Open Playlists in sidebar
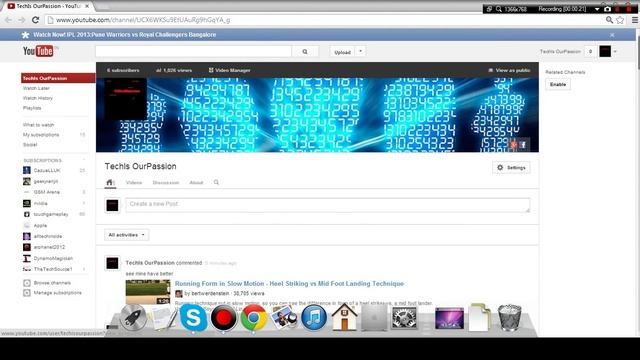The image size is (640, 360). pyautogui.click(x=32, y=108)
